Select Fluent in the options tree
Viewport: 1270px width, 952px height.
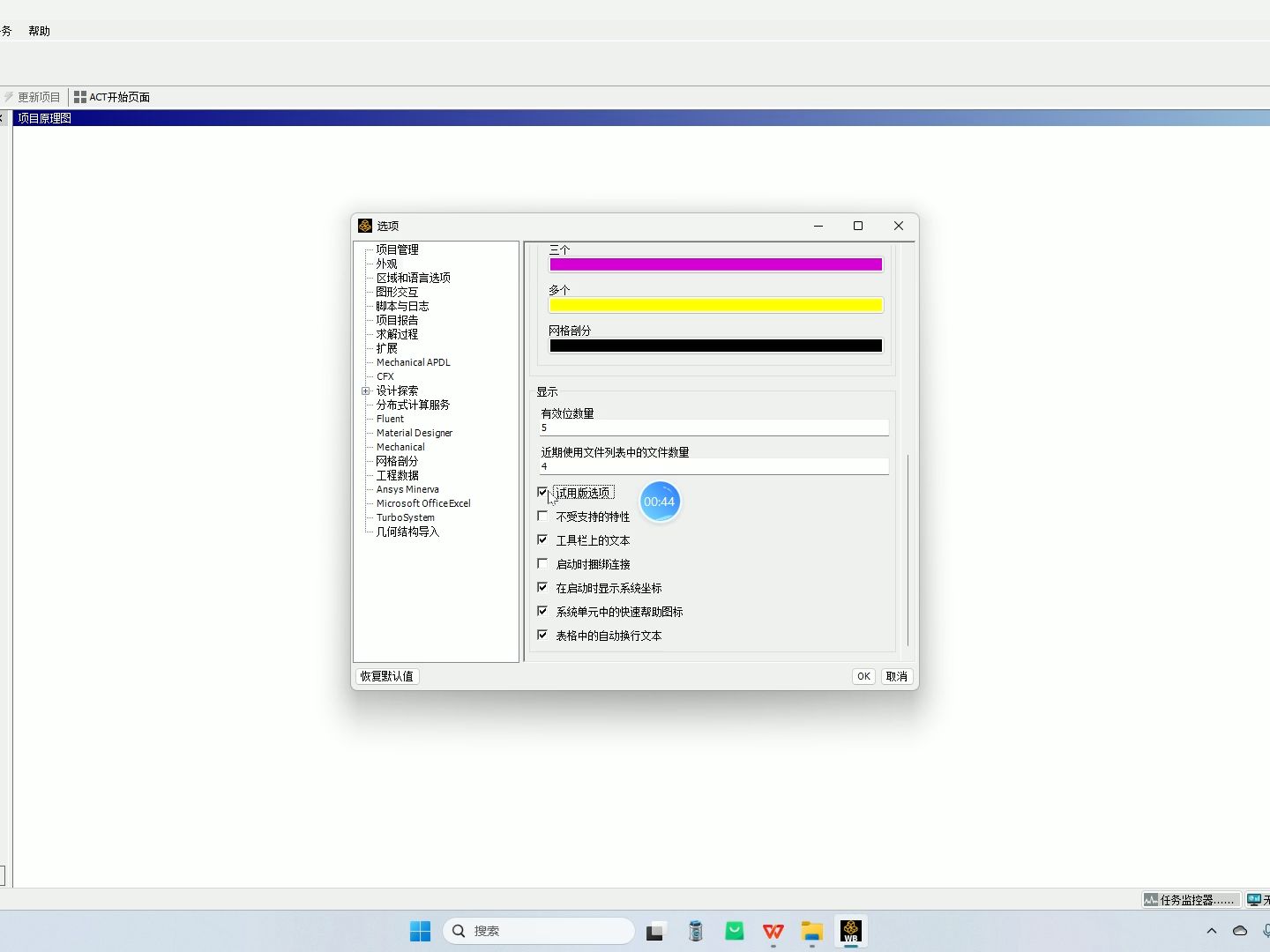click(x=391, y=419)
